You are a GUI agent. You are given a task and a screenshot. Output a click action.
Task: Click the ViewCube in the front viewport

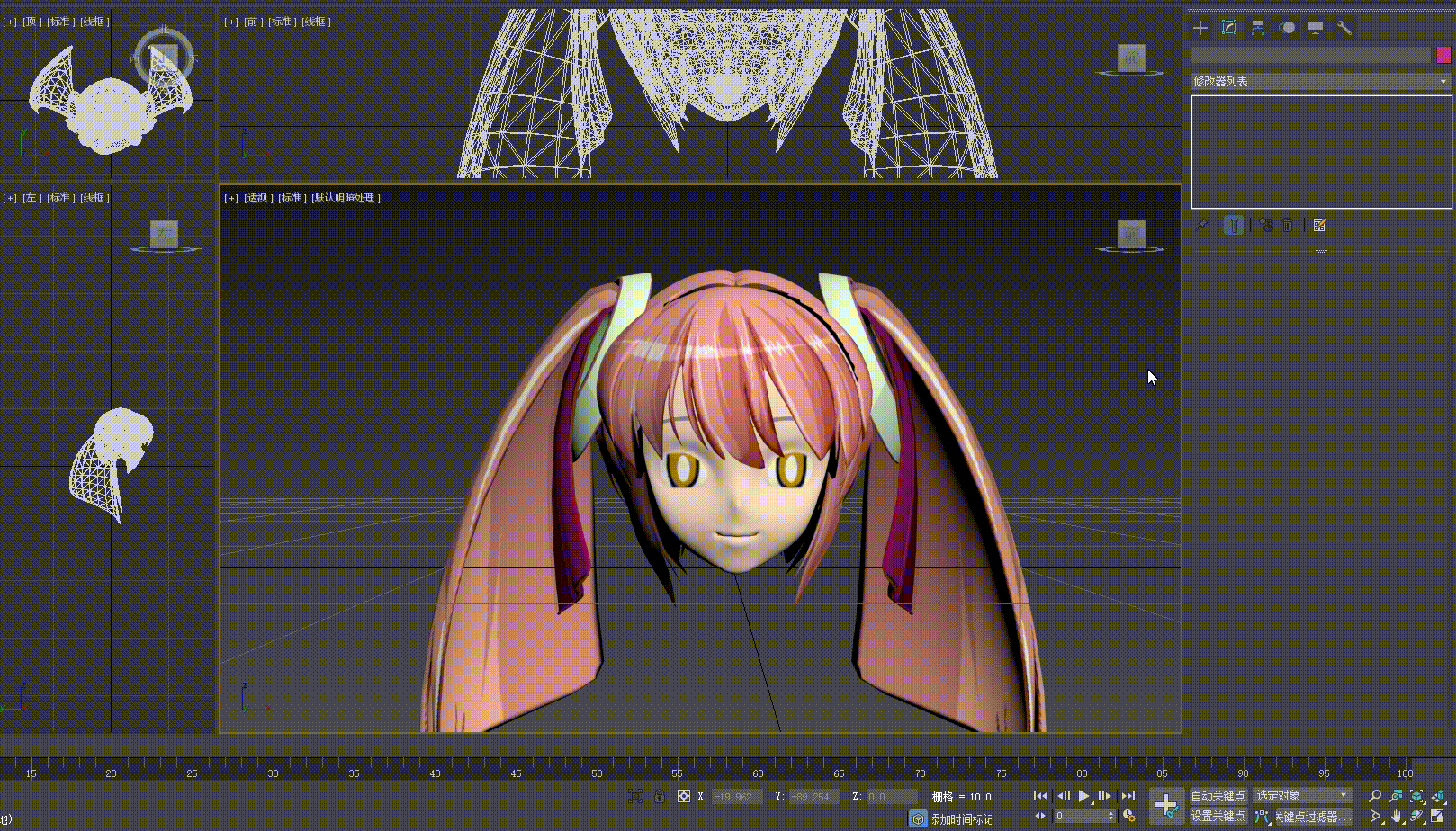pos(1131,59)
